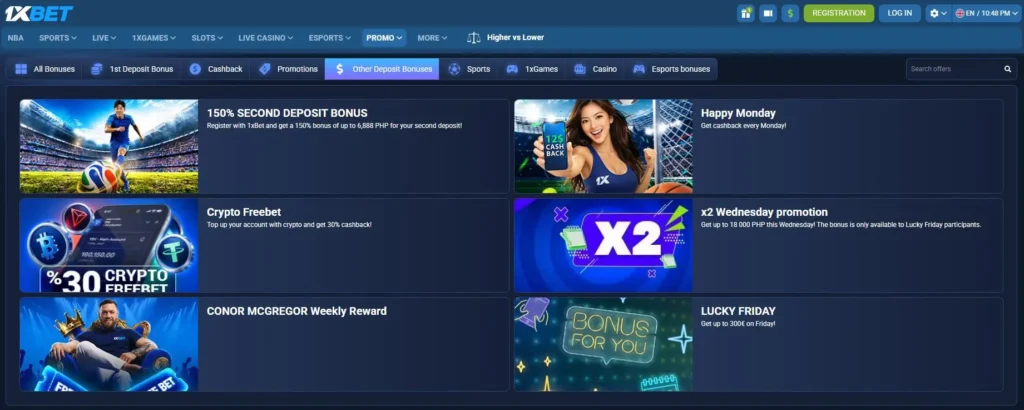Viewport: 1024px width, 410px height.
Task: Expand the 1XGames dropdown menu
Action: pyautogui.click(x=154, y=38)
